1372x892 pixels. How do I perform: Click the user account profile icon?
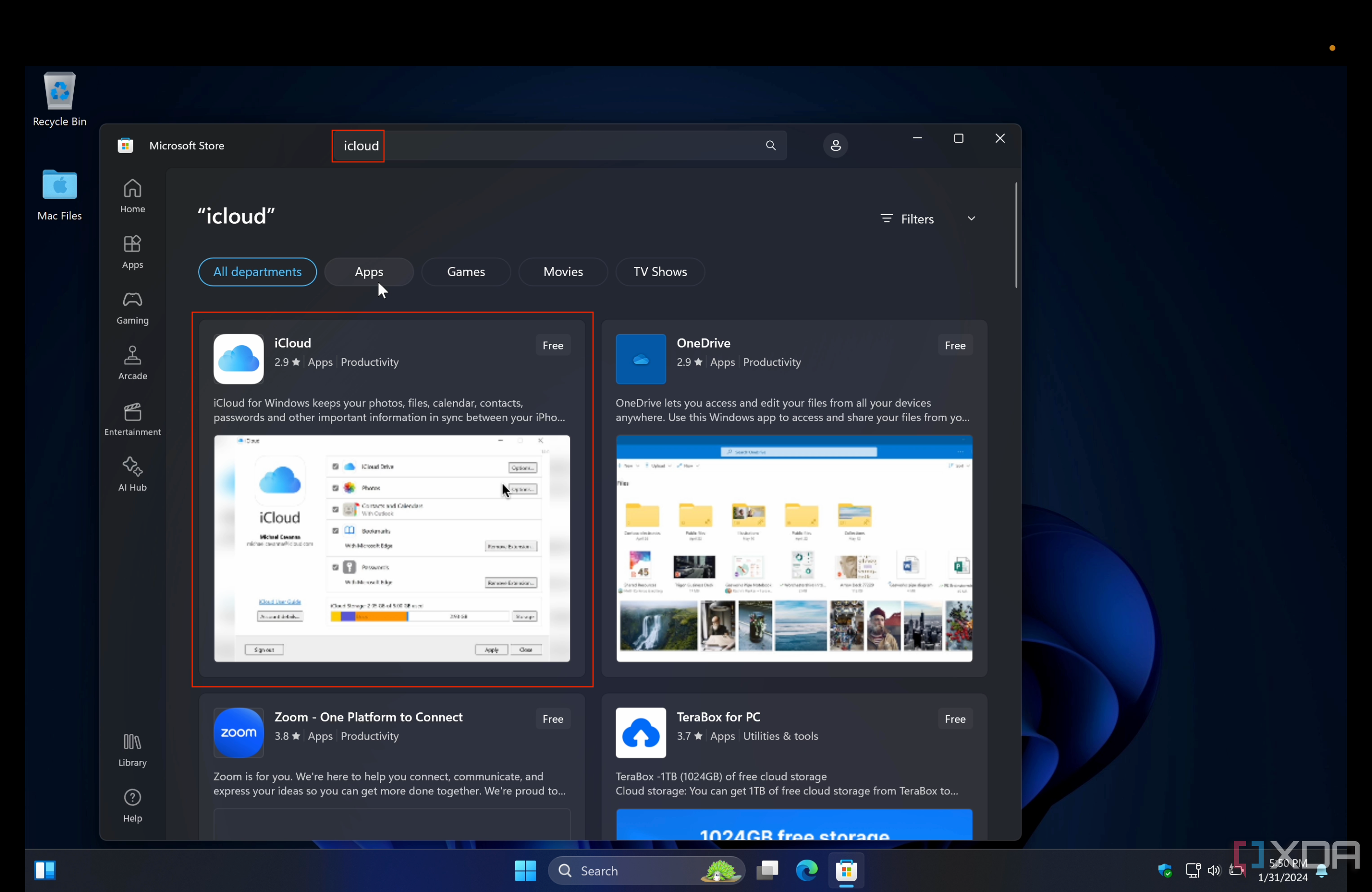[835, 145]
